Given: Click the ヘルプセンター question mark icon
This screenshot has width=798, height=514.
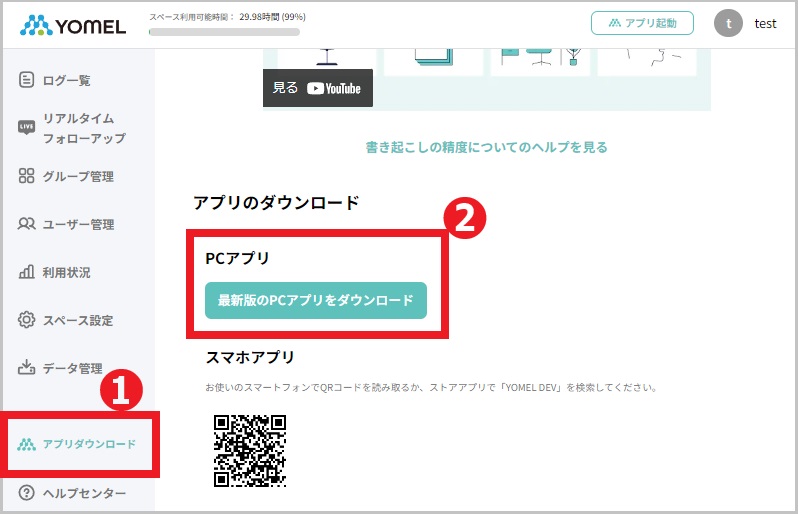Looking at the screenshot, I should coord(26,493).
